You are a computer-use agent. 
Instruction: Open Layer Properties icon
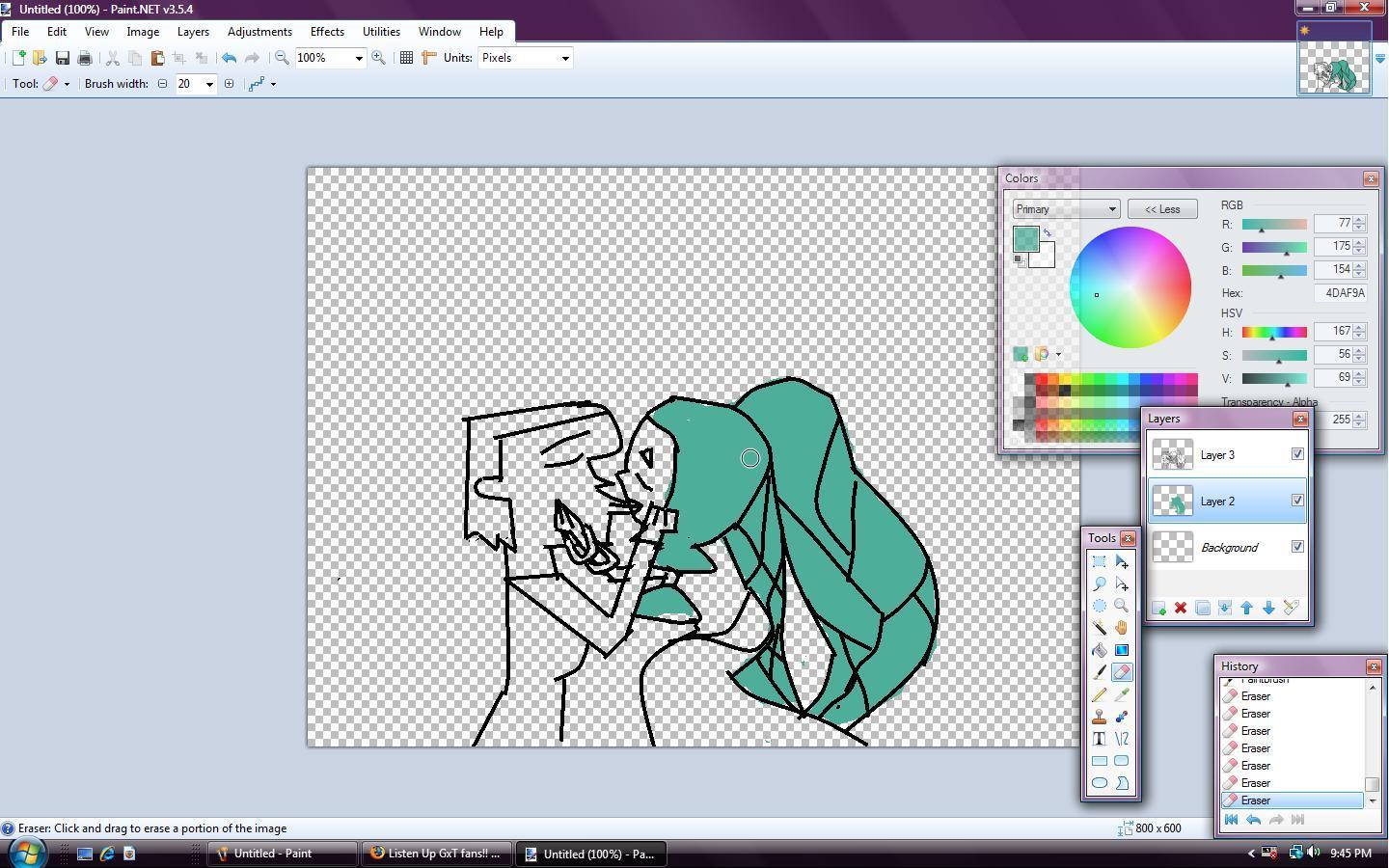(1292, 608)
